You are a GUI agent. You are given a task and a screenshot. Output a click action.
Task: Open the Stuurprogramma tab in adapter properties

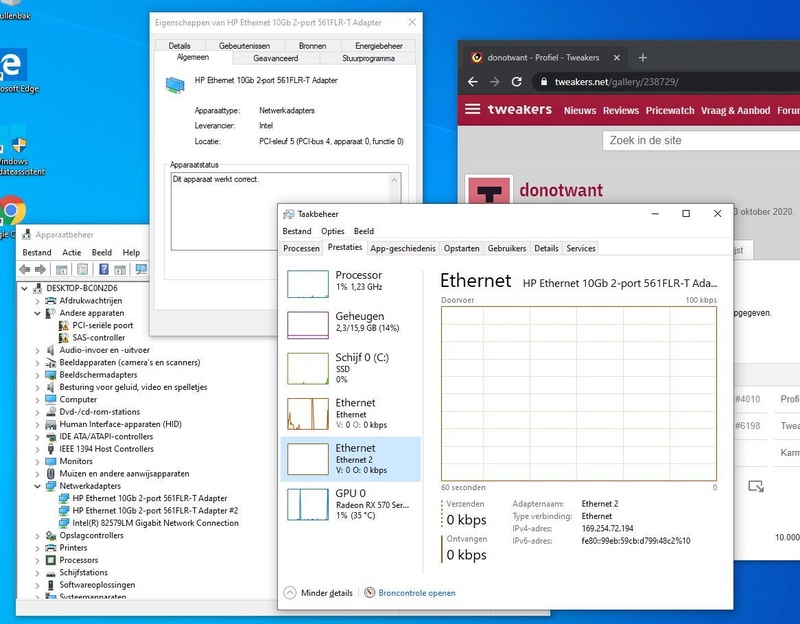click(x=368, y=58)
